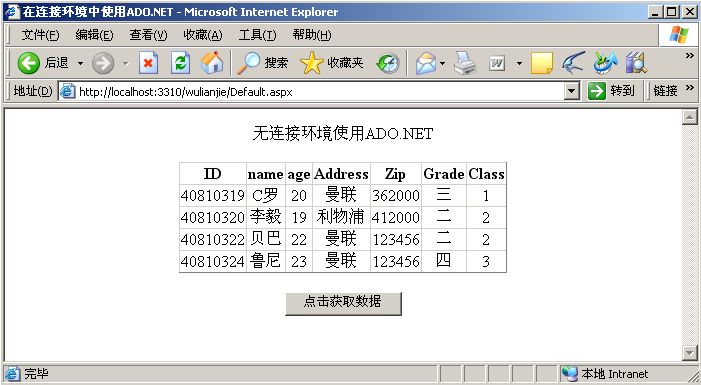Print the page using printer icon
This screenshot has height=385, width=701.
point(465,63)
